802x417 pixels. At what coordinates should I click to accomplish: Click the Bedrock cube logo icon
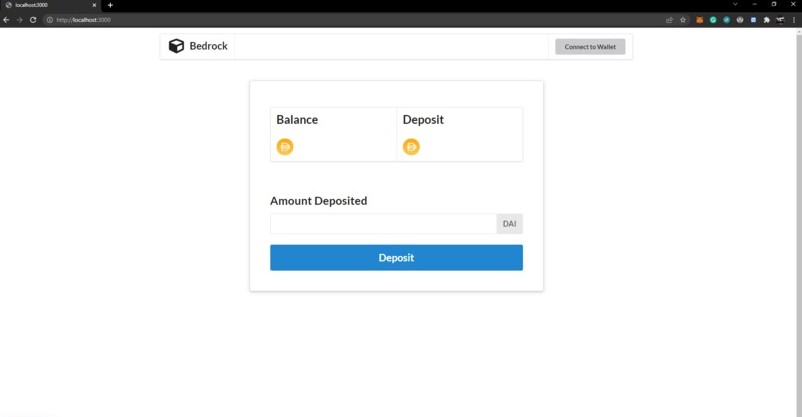coord(176,46)
